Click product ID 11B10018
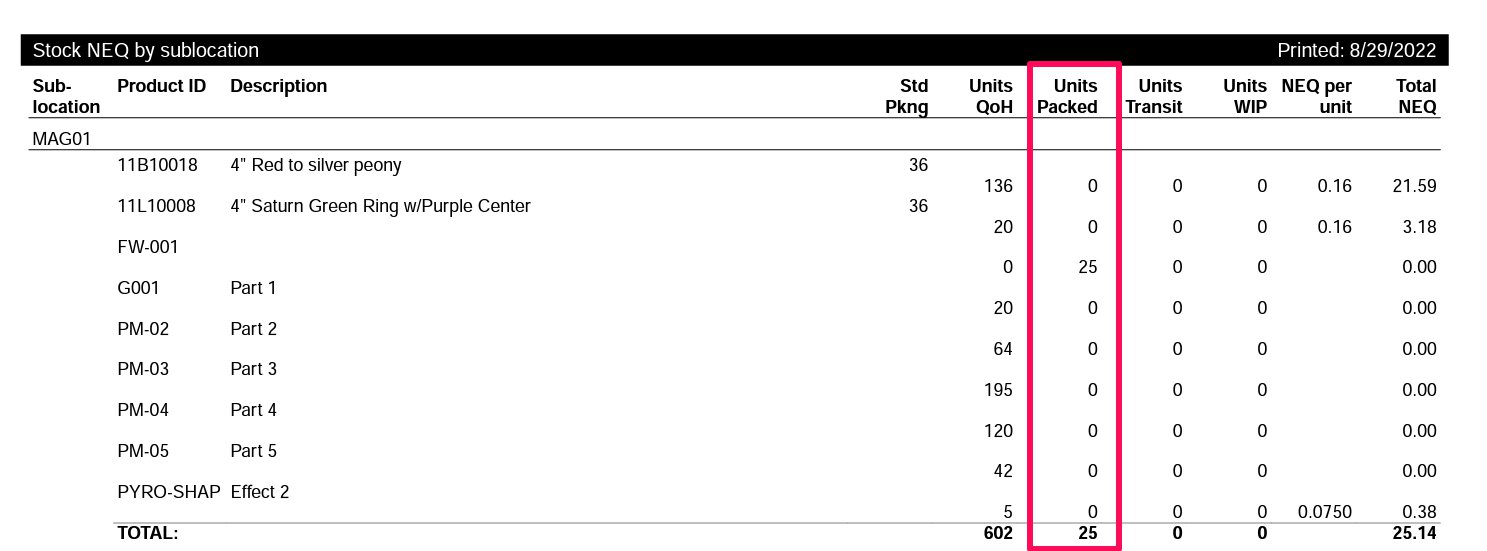Image resolution: width=1487 pixels, height=551 pixels. point(157,165)
